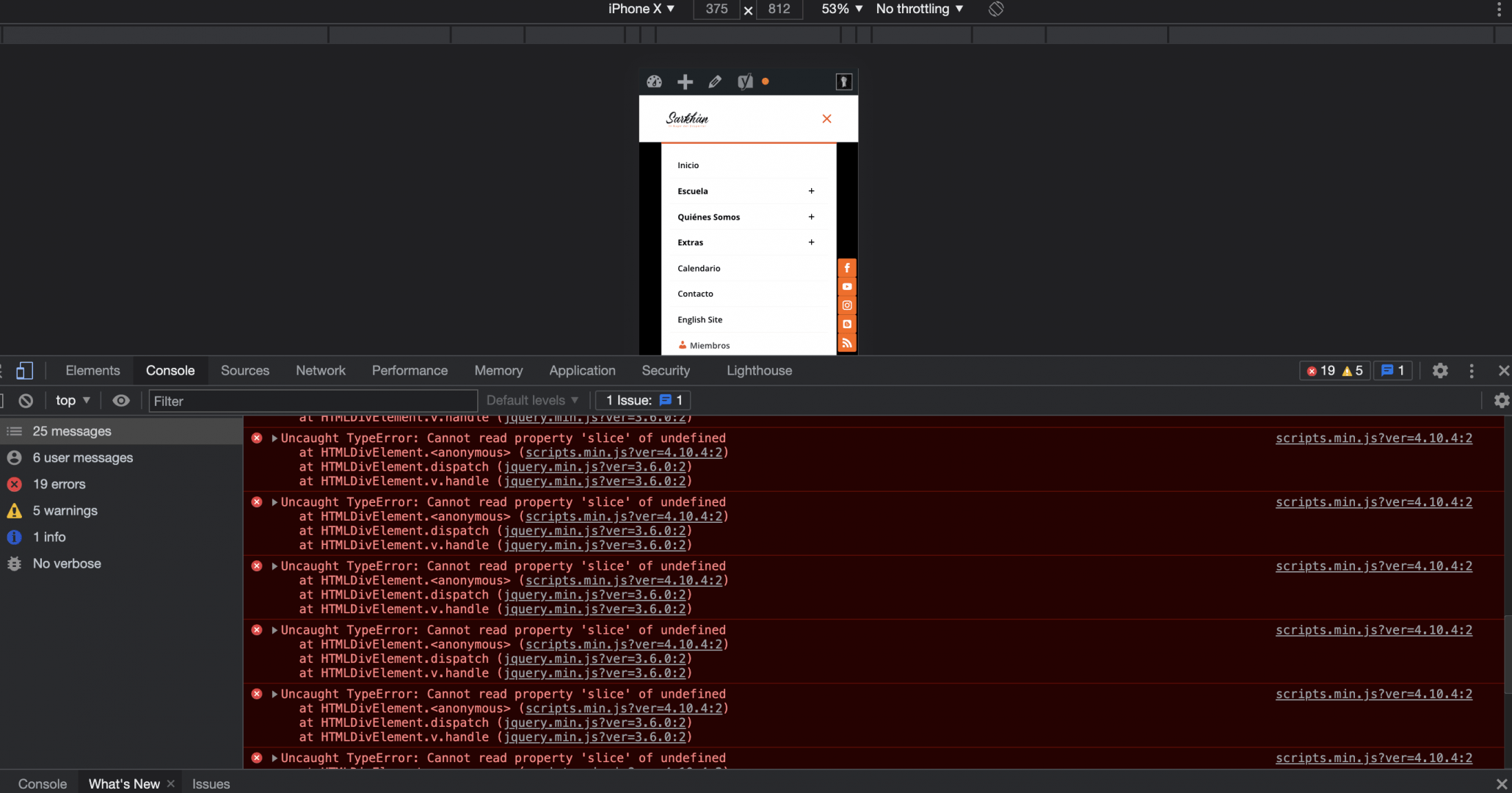Open the iPhone X device dropdown

(641, 9)
